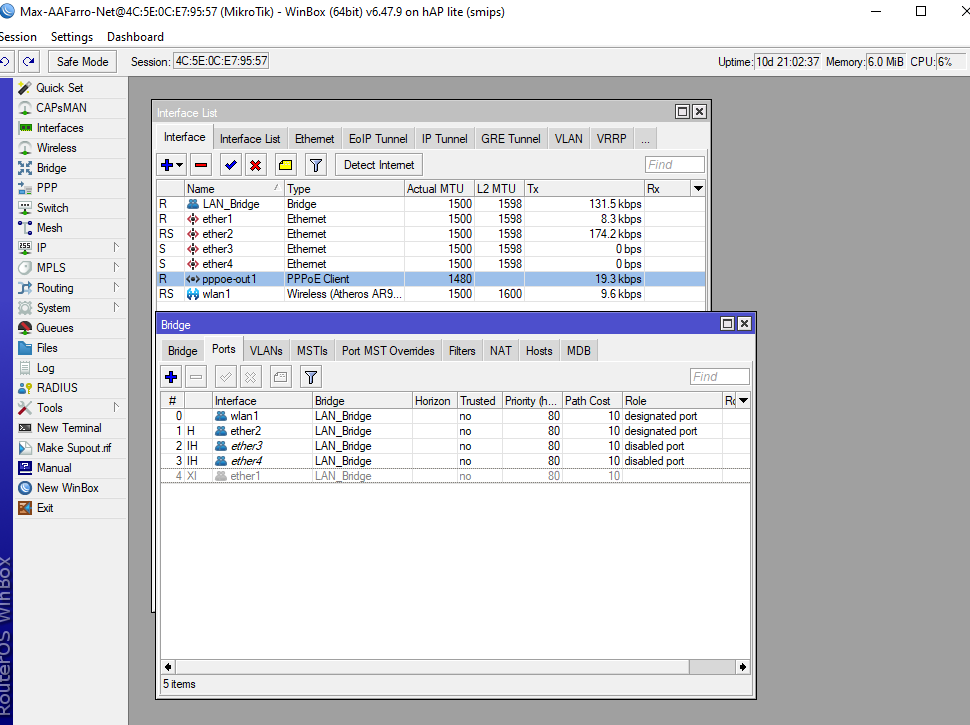Screen dimensions: 970x725
Task: Open the add interface dropdown arrow
Action: (x=180, y=165)
